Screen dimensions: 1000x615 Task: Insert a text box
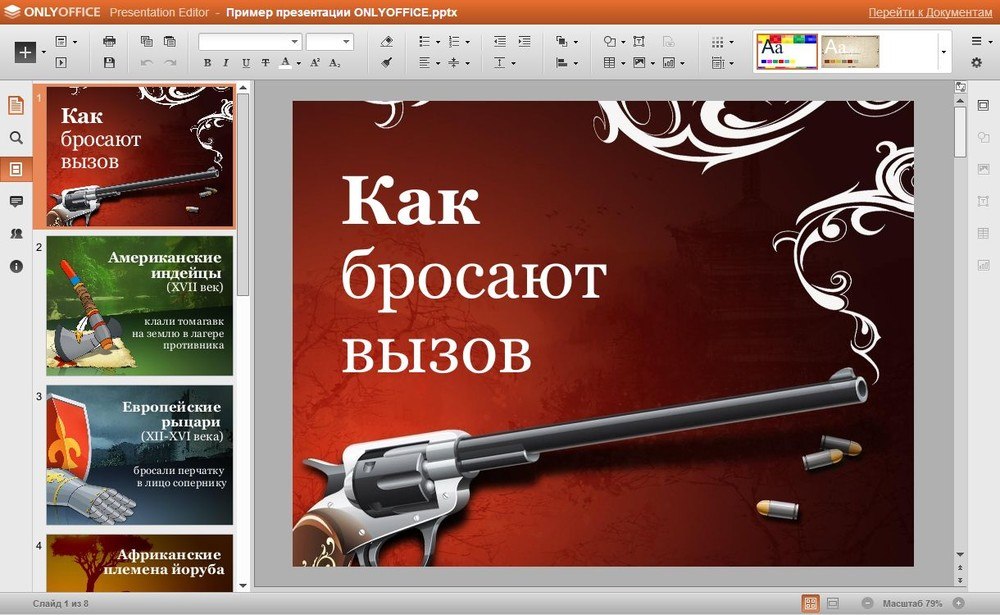point(638,41)
